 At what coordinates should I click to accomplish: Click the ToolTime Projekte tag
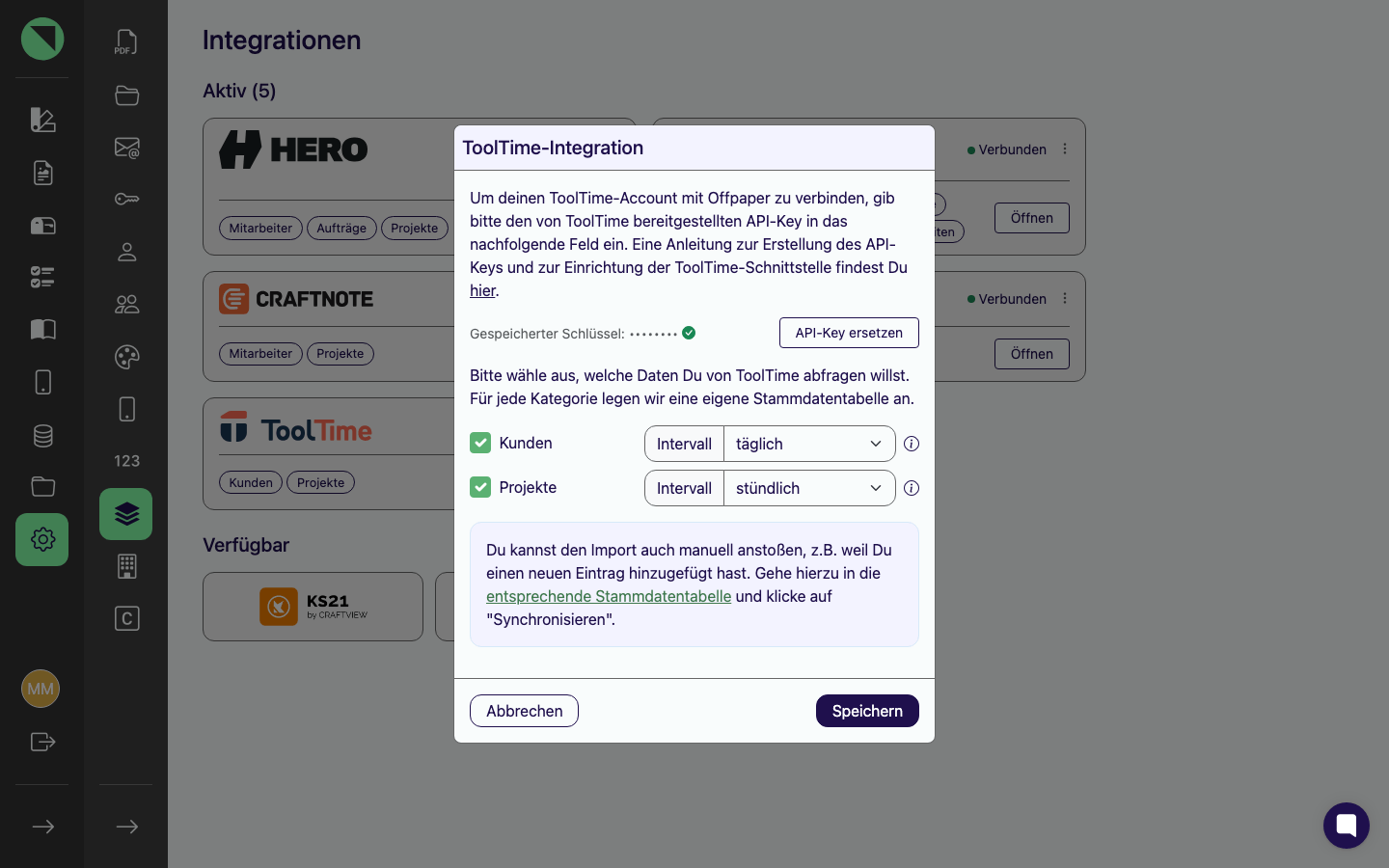(321, 482)
